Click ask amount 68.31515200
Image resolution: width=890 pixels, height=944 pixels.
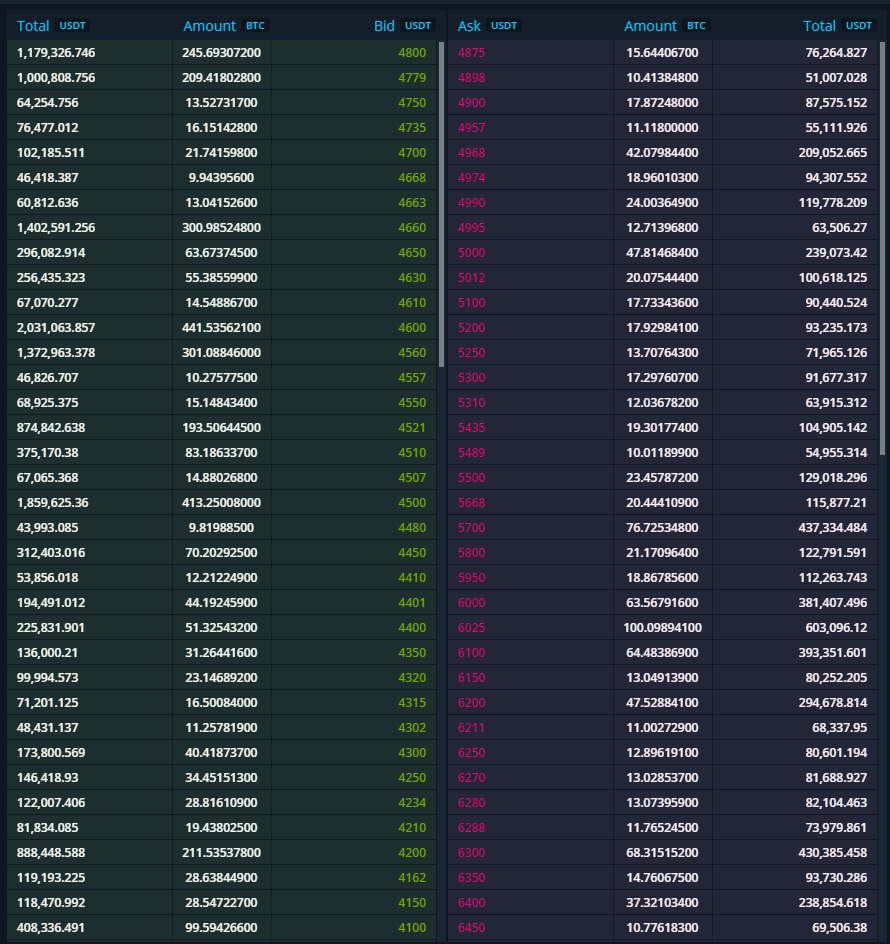point(662,852)
